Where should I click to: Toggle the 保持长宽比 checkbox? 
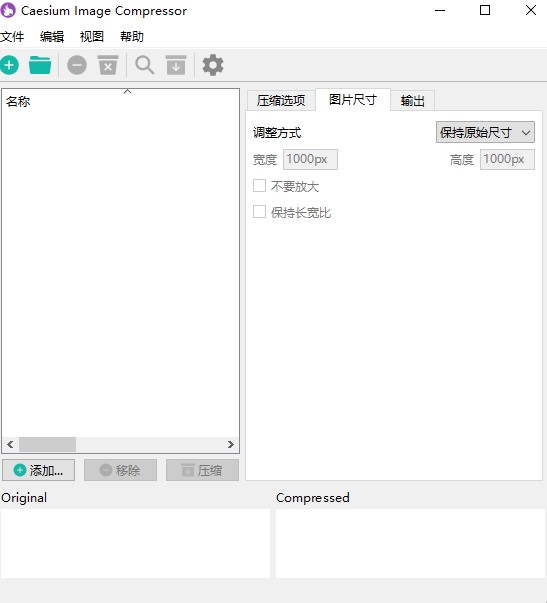point(259,212)
